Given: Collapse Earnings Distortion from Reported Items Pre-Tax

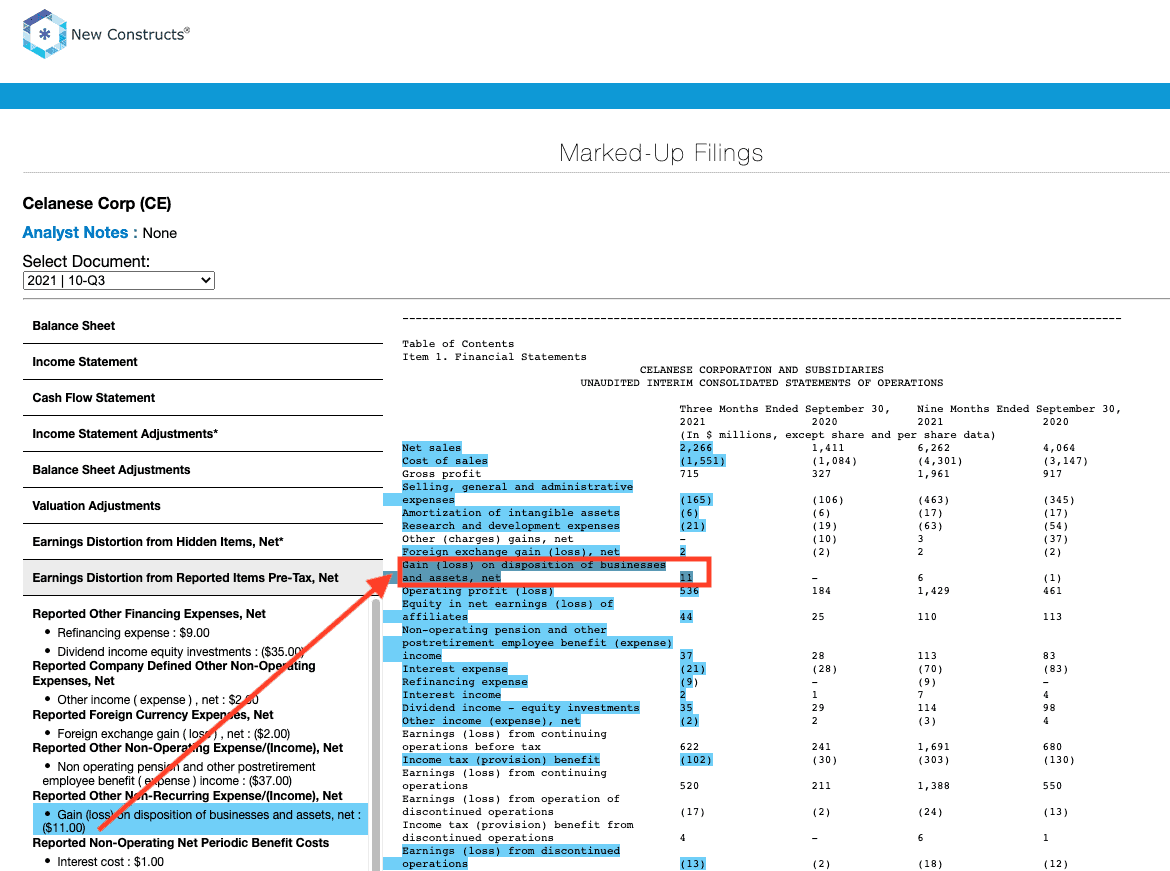Looking at the screenshot, I should pos(203,578).
